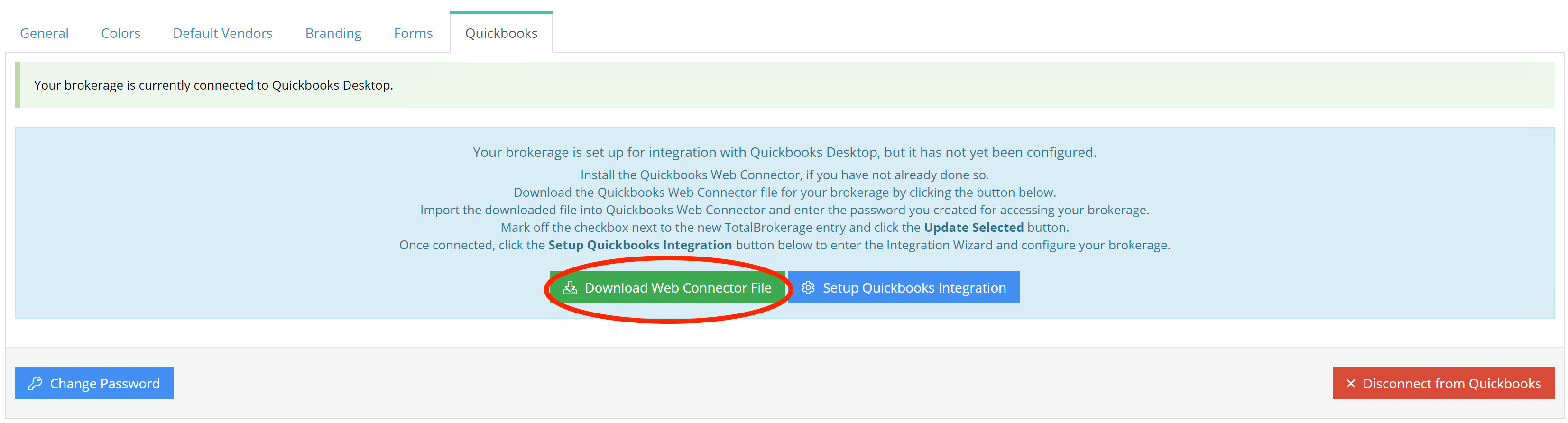Select the Forms tab
This screenshot has width=1568, height=423.
tap(413, 33)
